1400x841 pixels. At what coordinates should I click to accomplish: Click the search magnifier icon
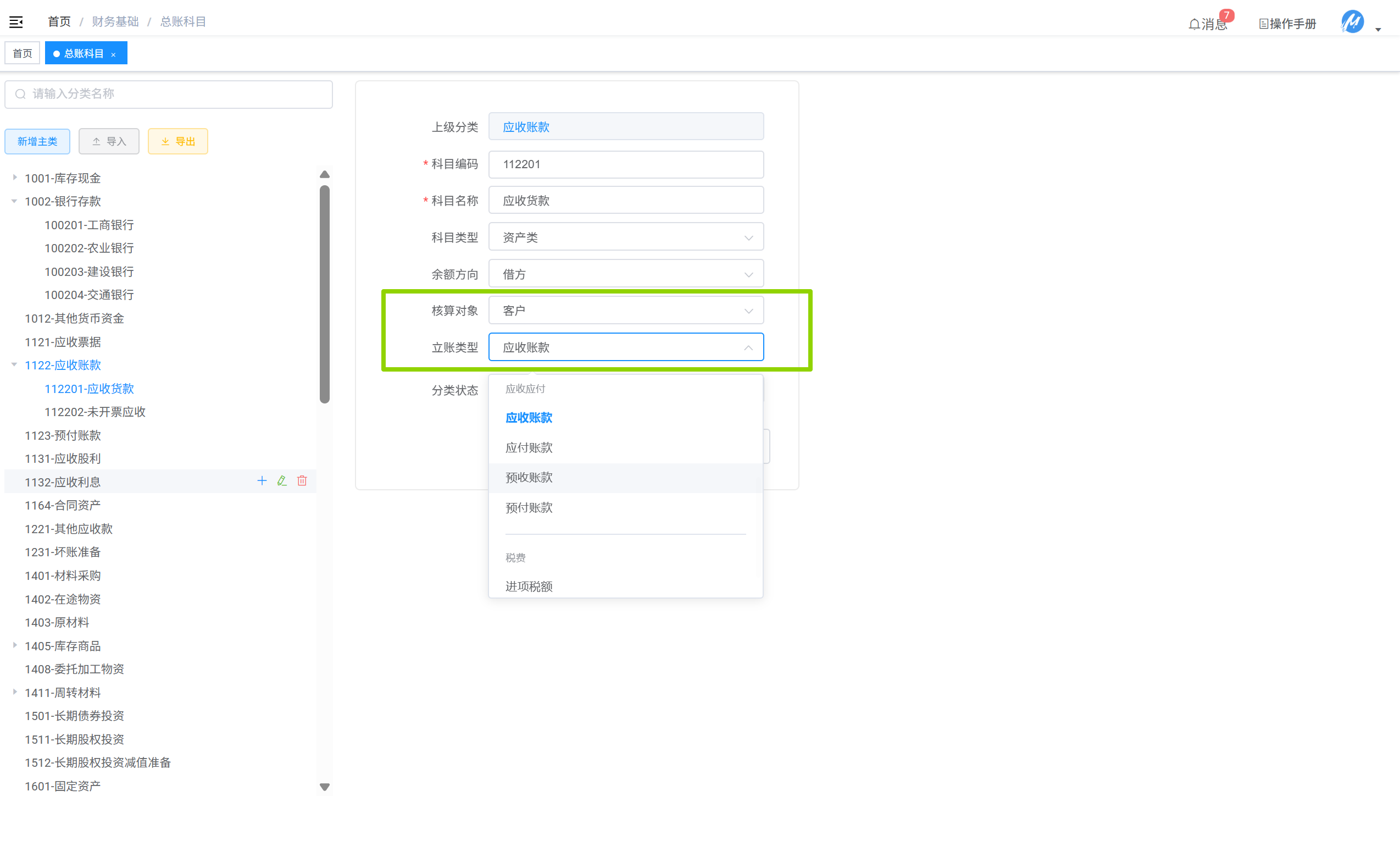20,94
